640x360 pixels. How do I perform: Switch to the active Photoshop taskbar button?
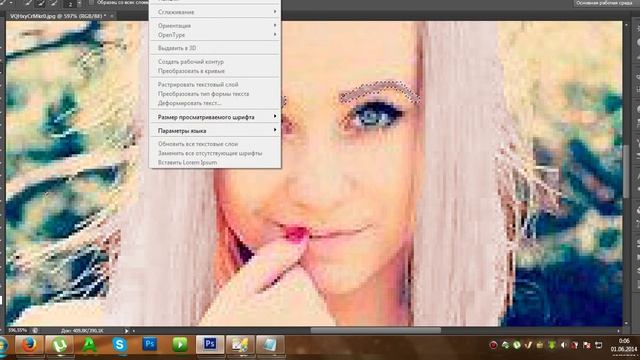[x=210, y=345]
